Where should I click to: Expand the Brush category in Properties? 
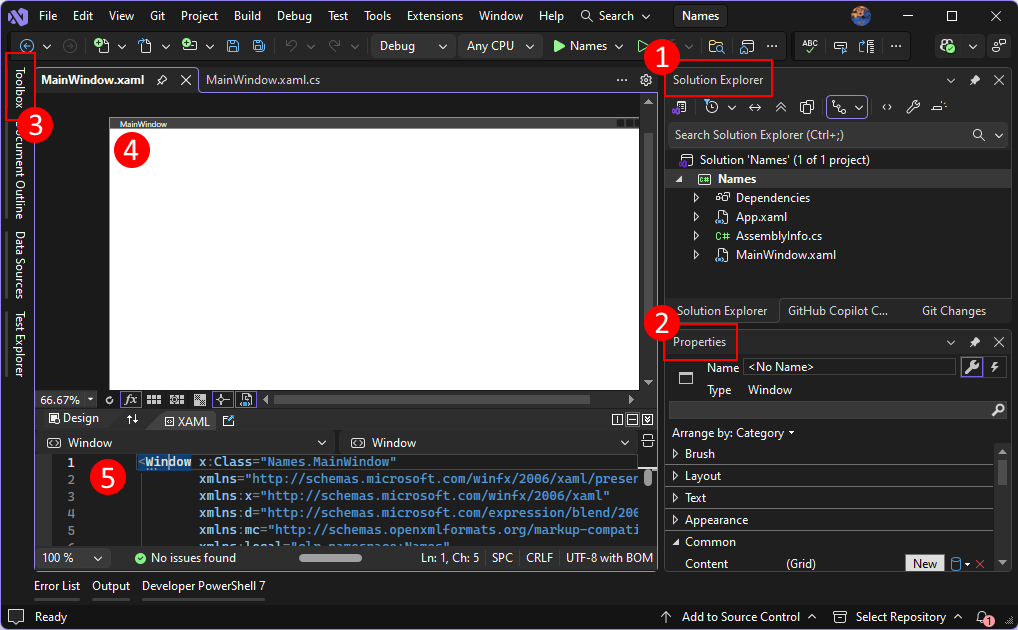click(x=678, y=453)
